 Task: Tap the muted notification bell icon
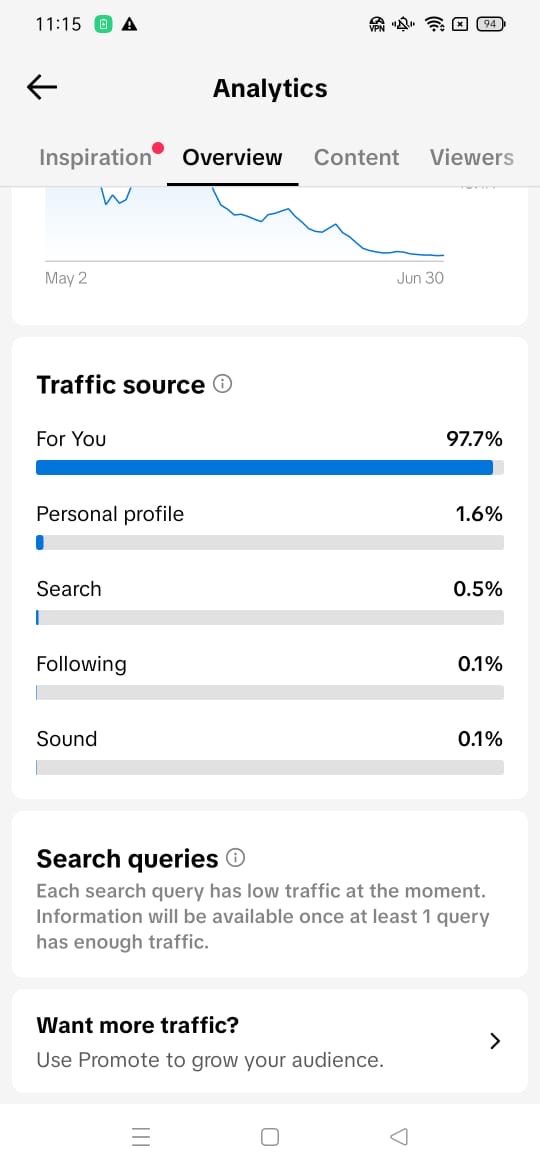pyautogui.click(x=403, y=25)
